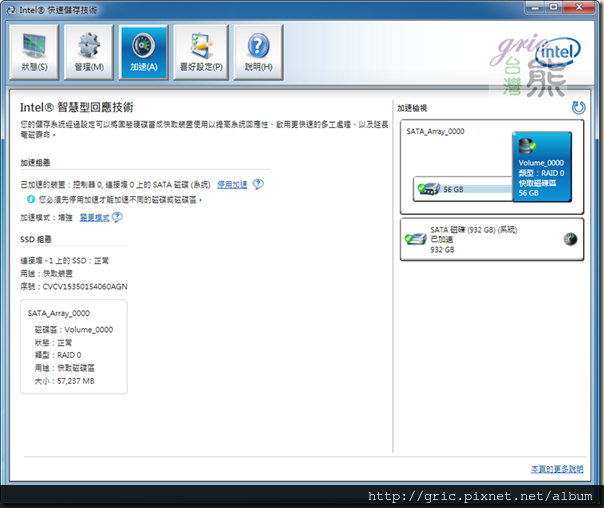The width and height of the screenshot is (604, 508).
Task: Click the info icon beside acceleration notice
Action: click(x=31, y=199)
